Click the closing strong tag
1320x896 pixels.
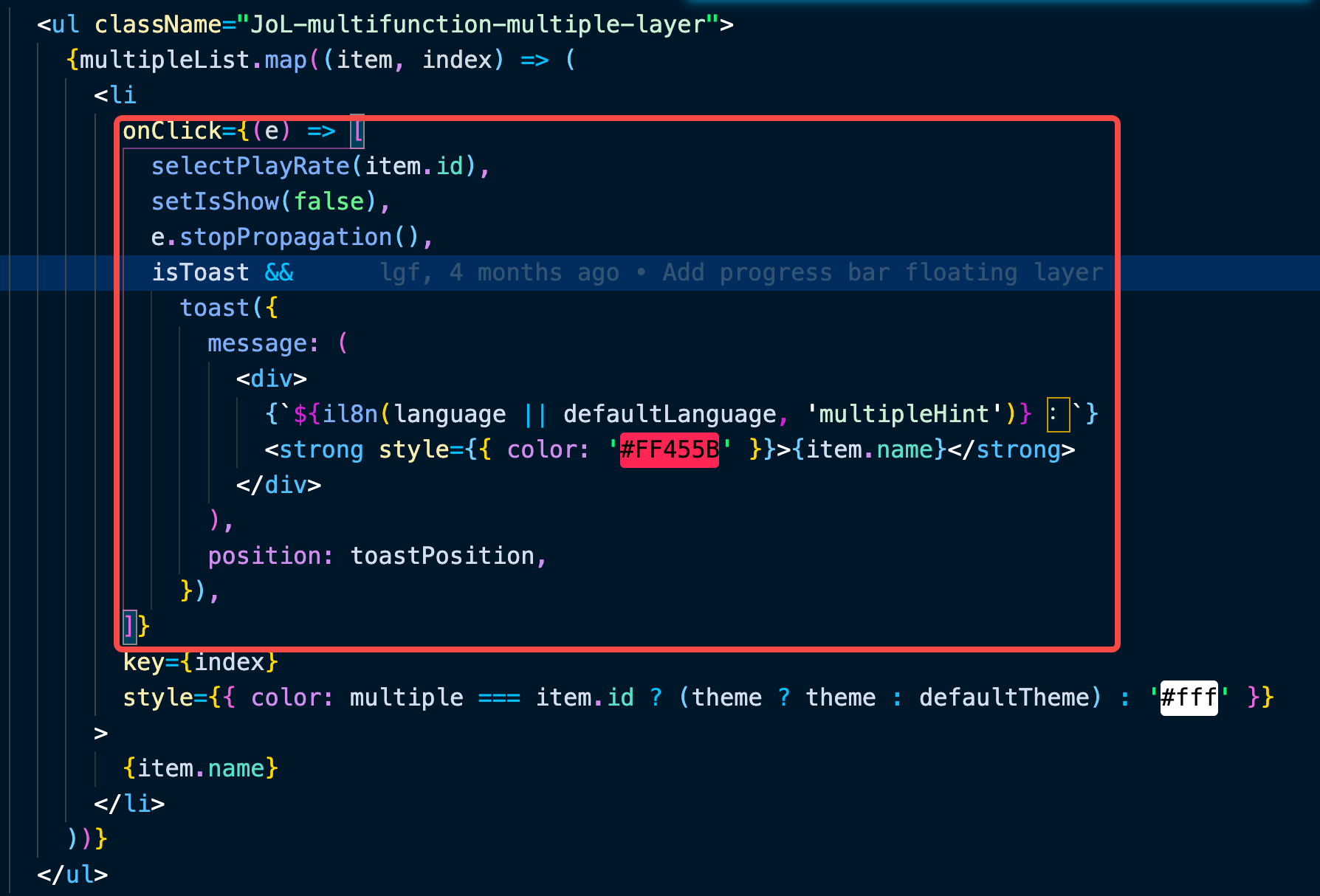coord(1011,449)
